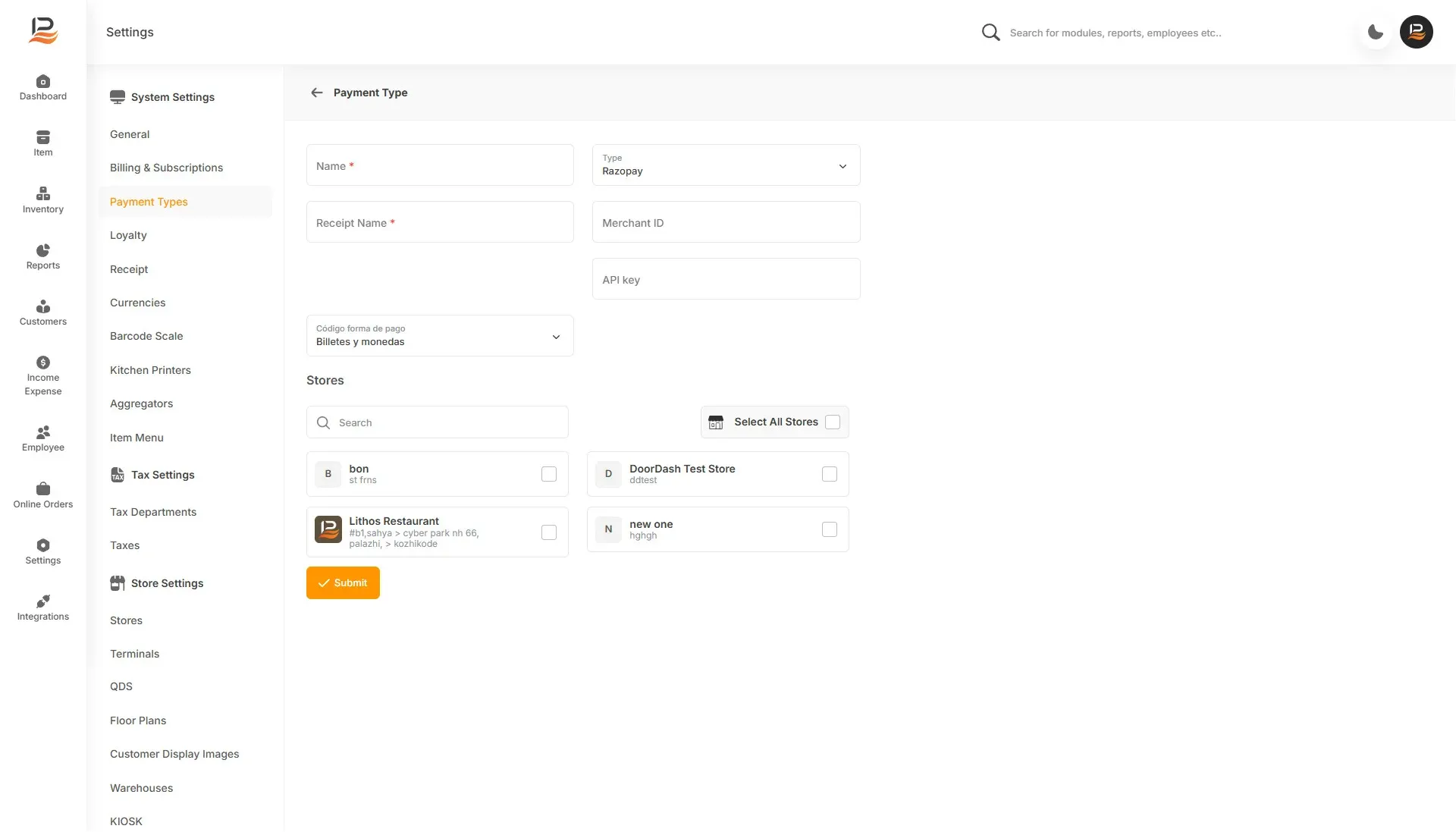Open General settings menu item
Image resolution: width=1456 pixels, height=832 pixels.
coord(130,134)
